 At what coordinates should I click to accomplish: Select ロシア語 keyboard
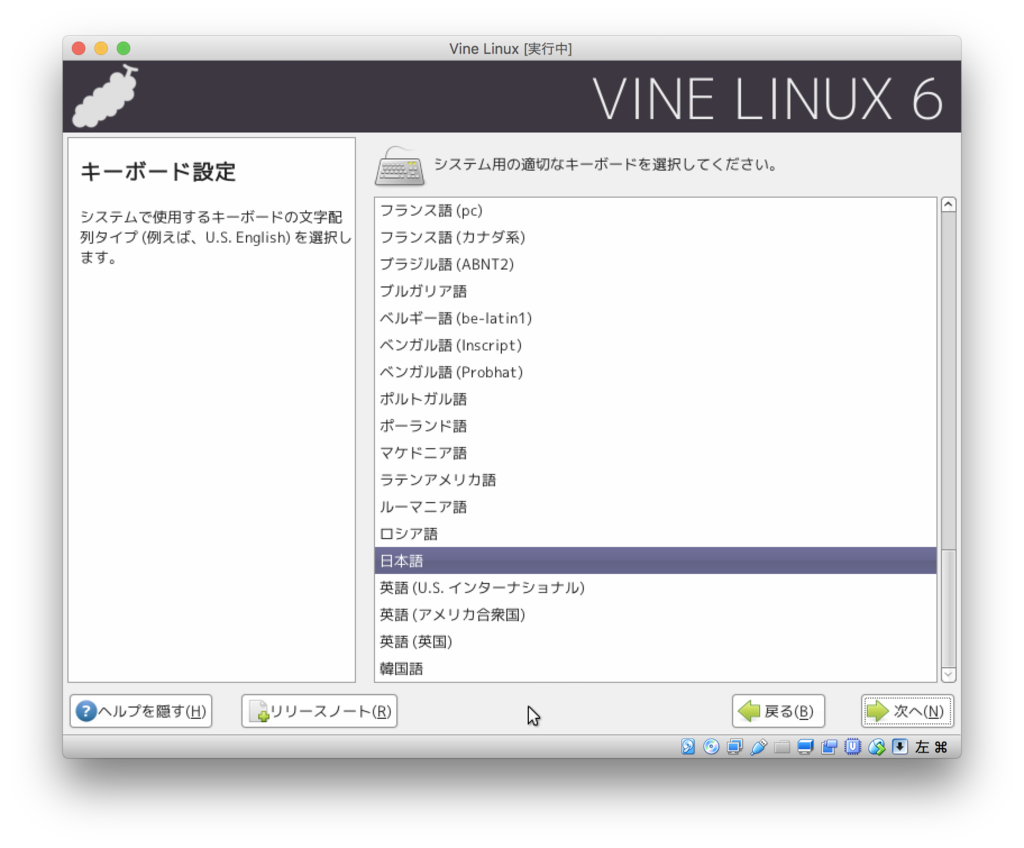pos(656,534)
